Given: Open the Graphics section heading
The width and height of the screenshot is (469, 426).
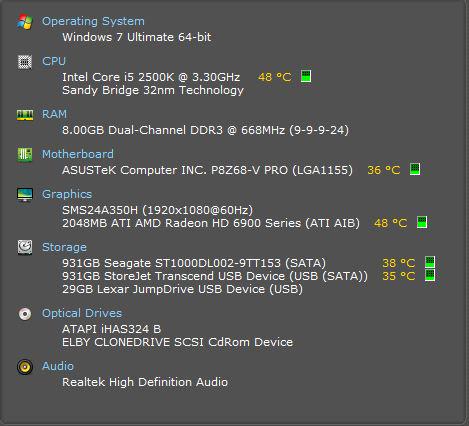Looking at the screenshot, I should point(67,194).
